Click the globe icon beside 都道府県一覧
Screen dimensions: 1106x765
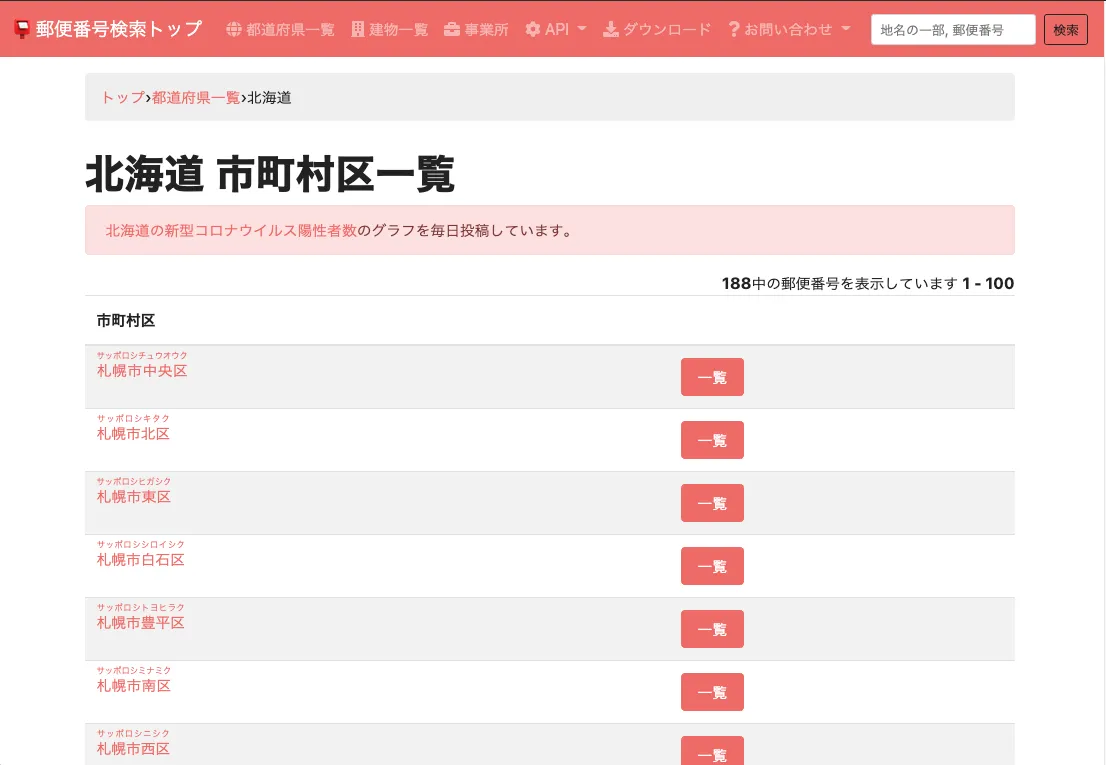click(234, 29)
